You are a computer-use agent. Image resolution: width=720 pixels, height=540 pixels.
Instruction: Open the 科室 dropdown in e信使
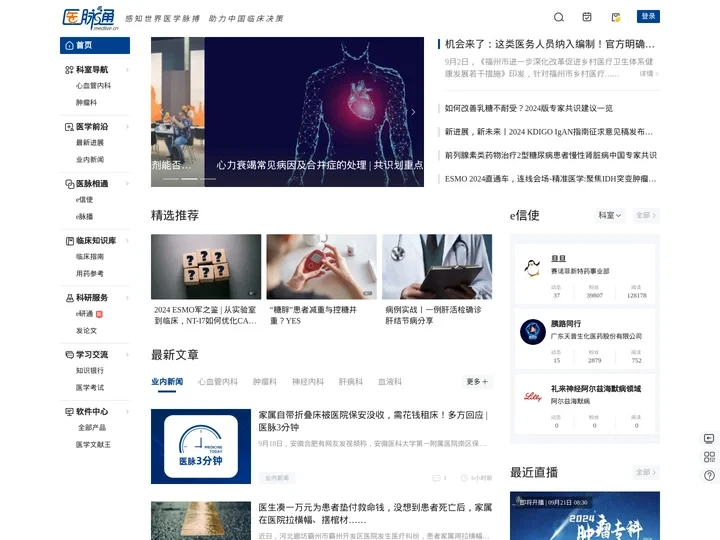click(609, 215)
